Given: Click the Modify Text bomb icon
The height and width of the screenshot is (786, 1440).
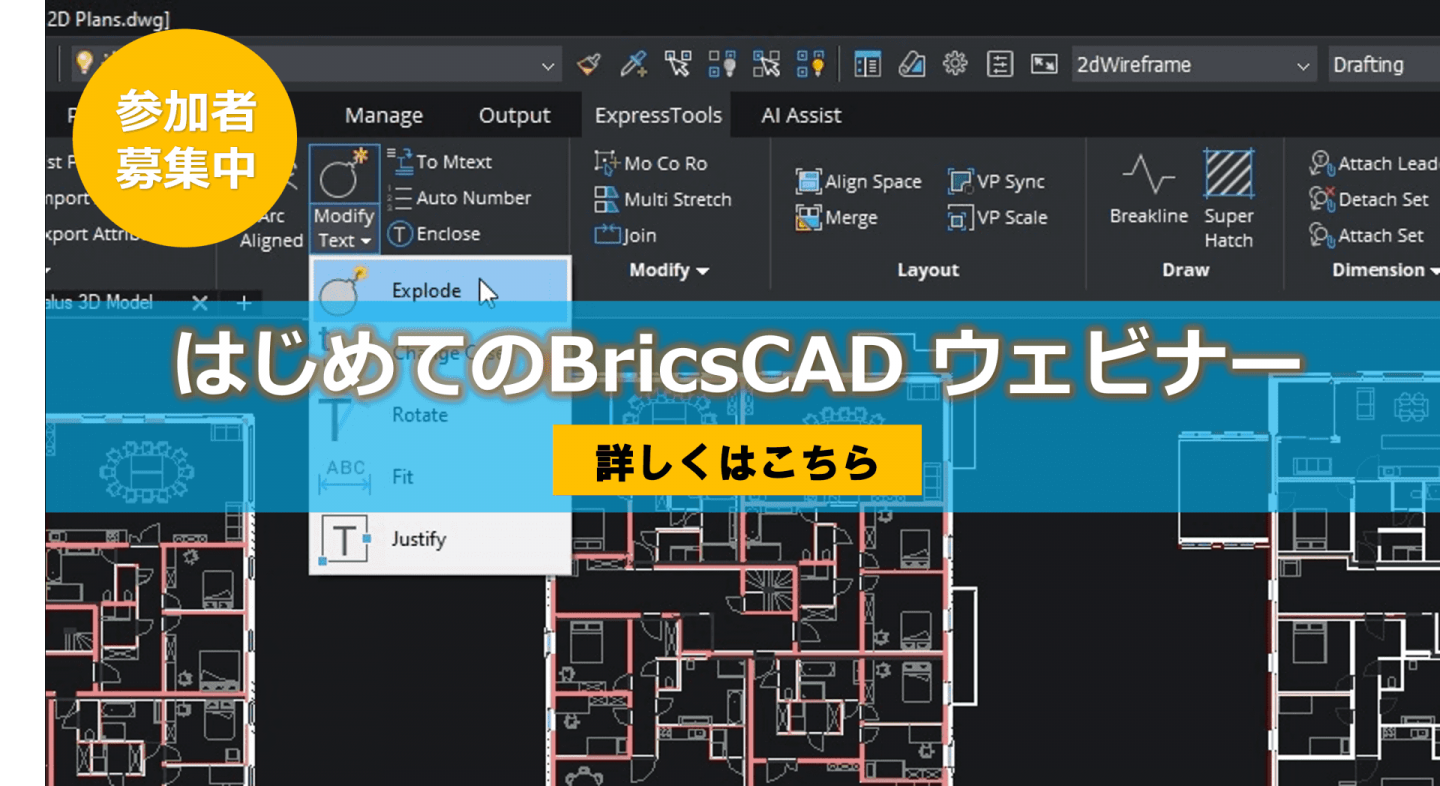Looking at the screenshot, I should tap(344, 176).
